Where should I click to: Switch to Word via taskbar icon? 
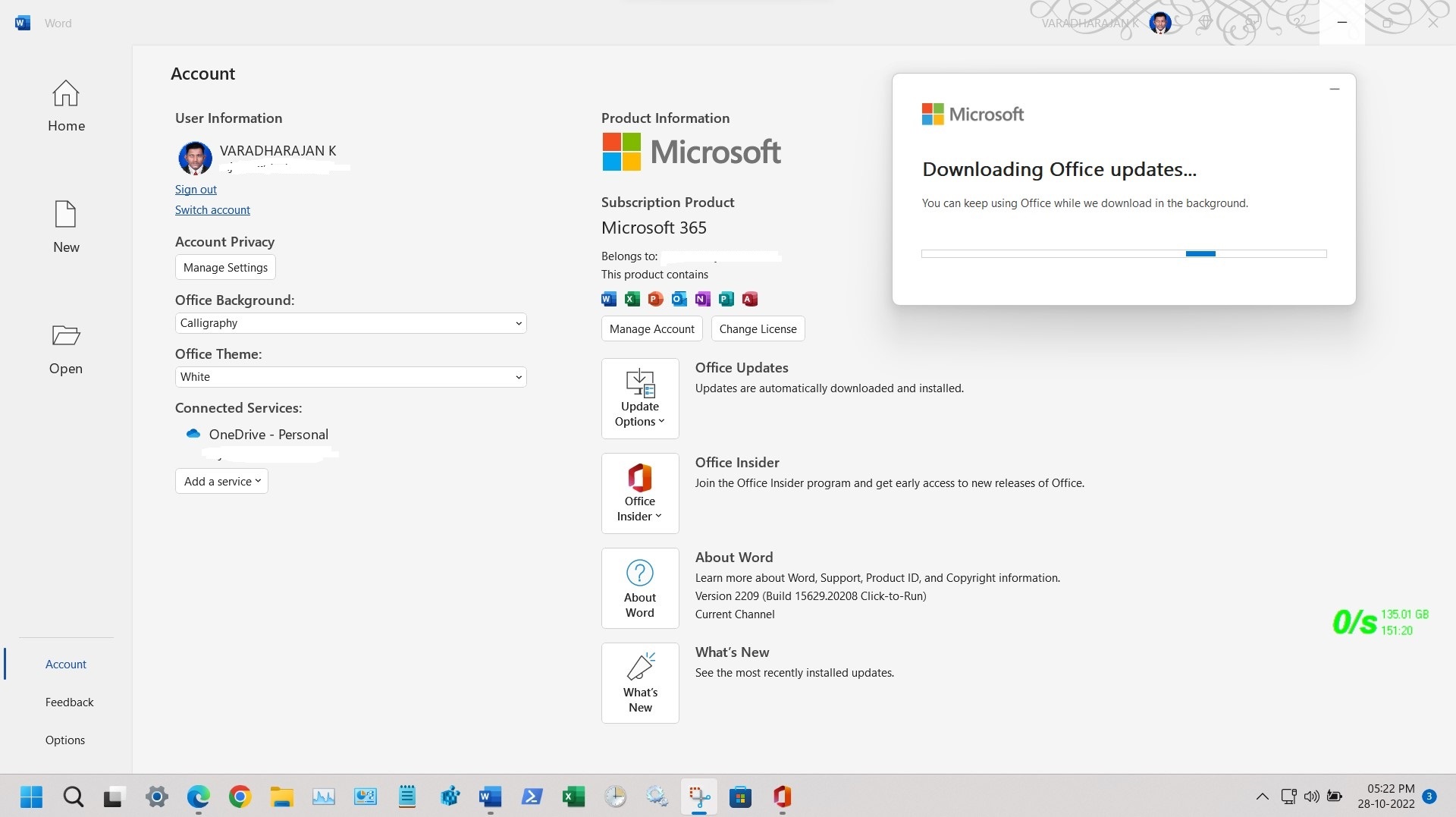tap(491, 797)
